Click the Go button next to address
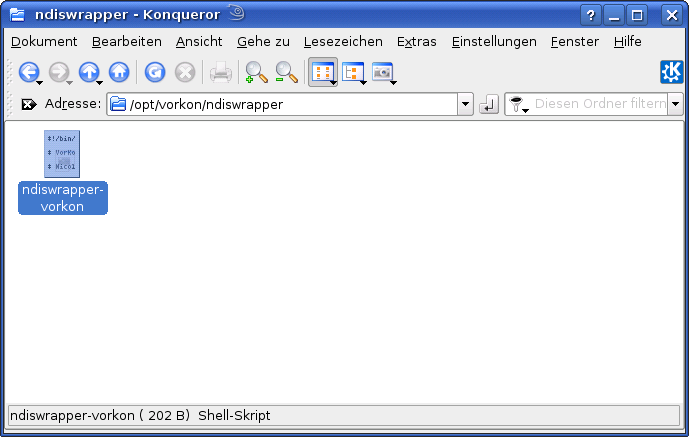Viewport: 689px width, 437px height. (489, 104)
